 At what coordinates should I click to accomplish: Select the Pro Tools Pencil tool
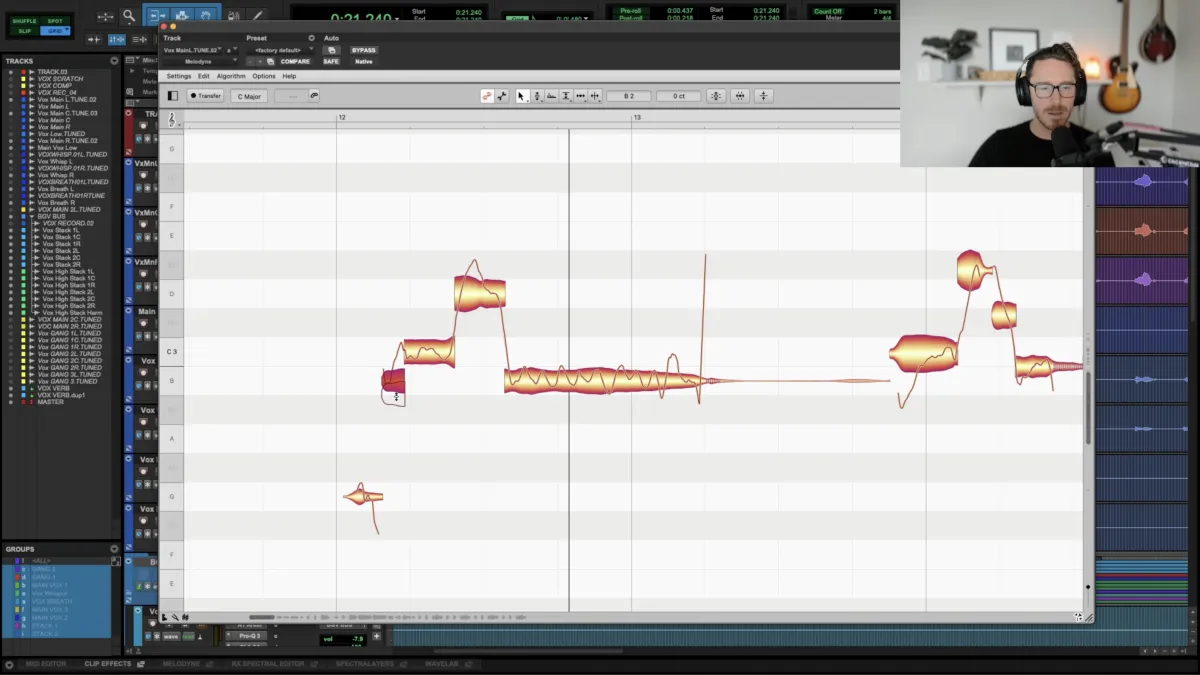pyautogui.click(x=257, y=15)
